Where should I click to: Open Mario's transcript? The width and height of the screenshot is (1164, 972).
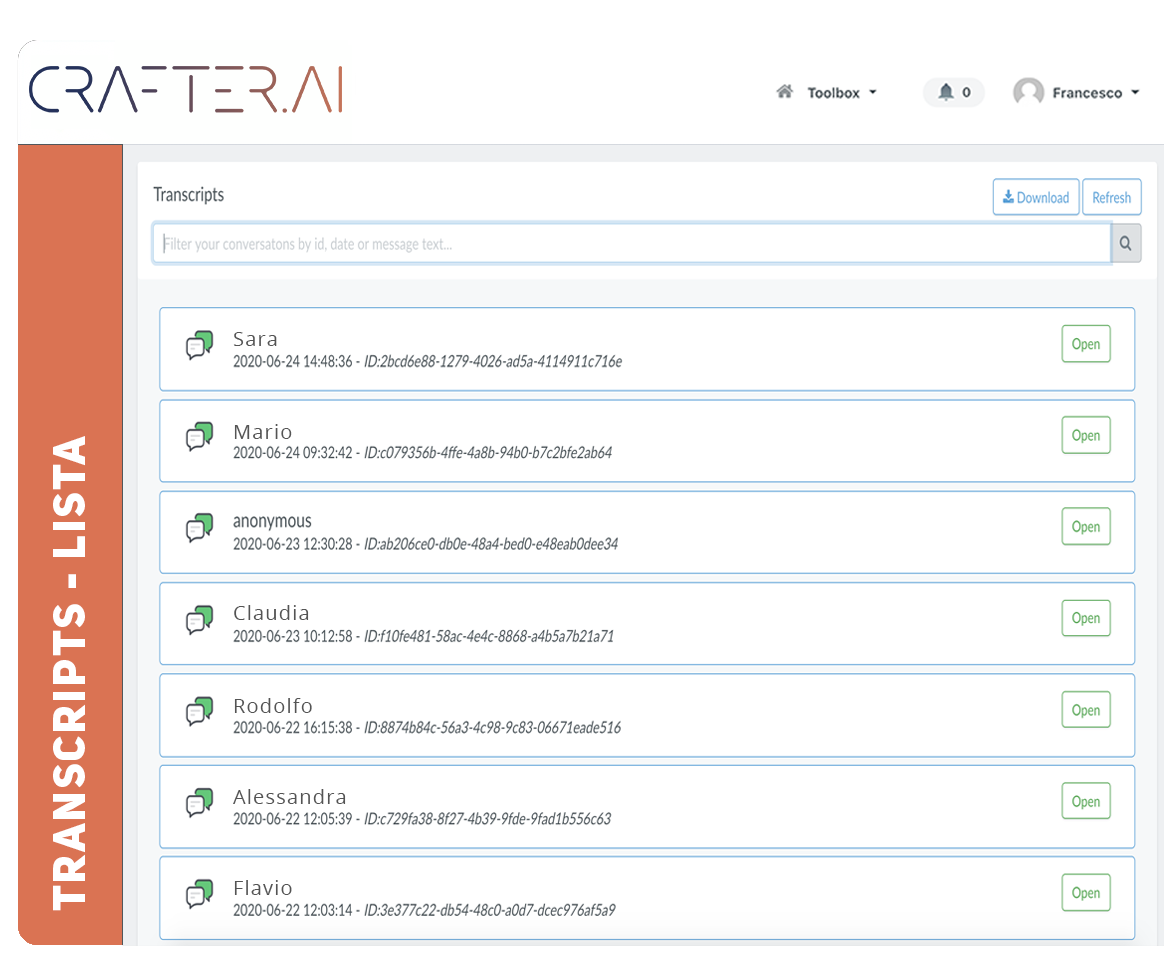pos(1086,435)
